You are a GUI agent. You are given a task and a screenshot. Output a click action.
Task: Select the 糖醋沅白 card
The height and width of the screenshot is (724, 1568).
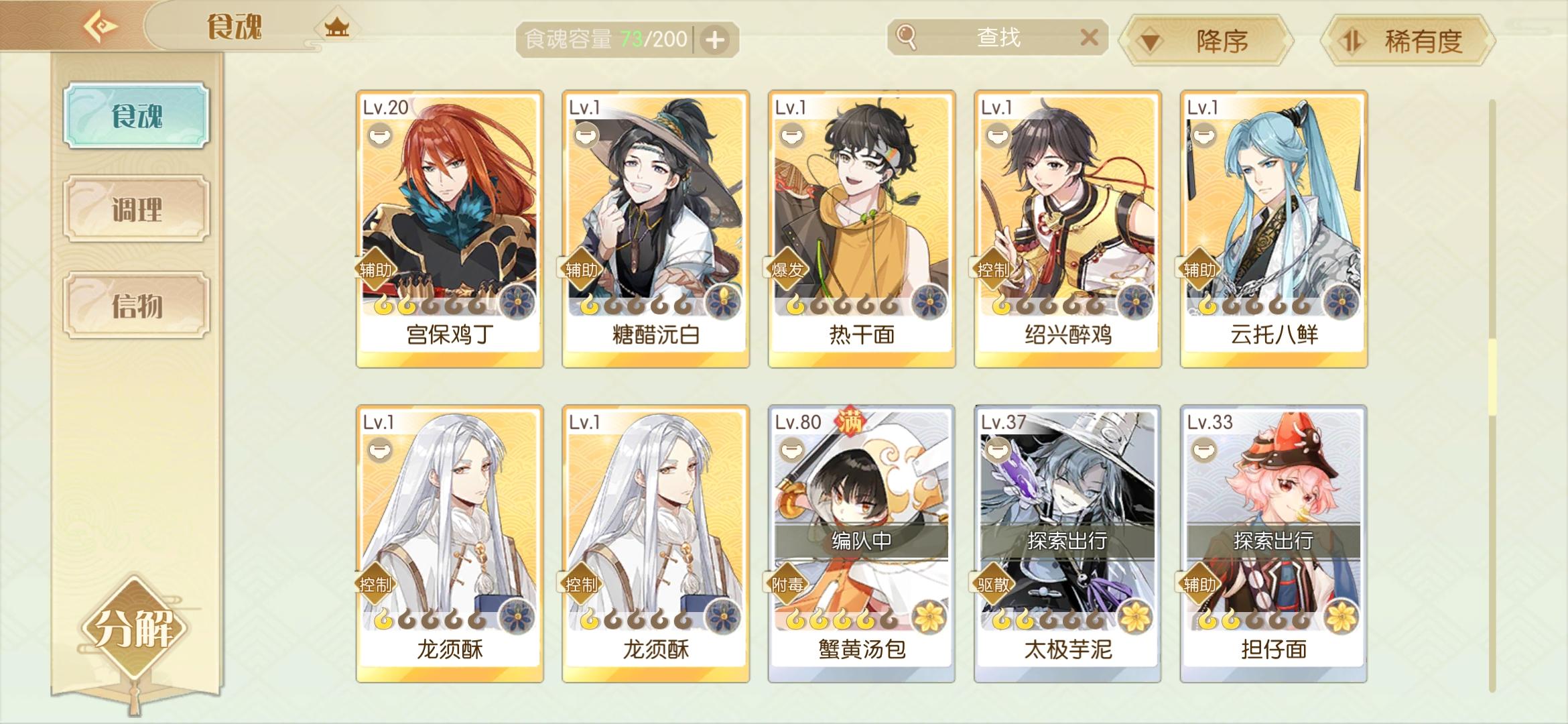click(655, 229)
